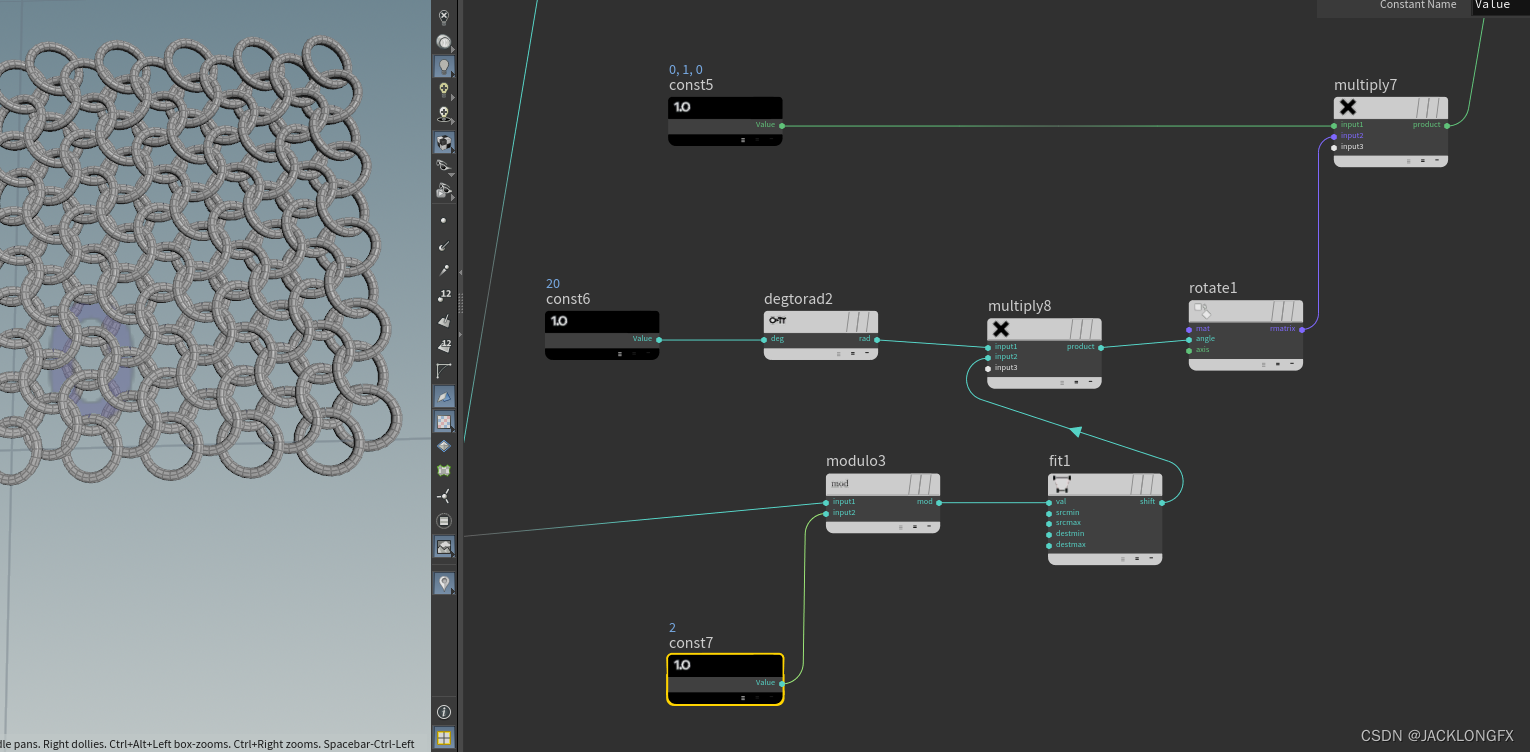Click the 1.0 header of const5 node
The image size is (1530, 752).
click(x=725, y=107)
